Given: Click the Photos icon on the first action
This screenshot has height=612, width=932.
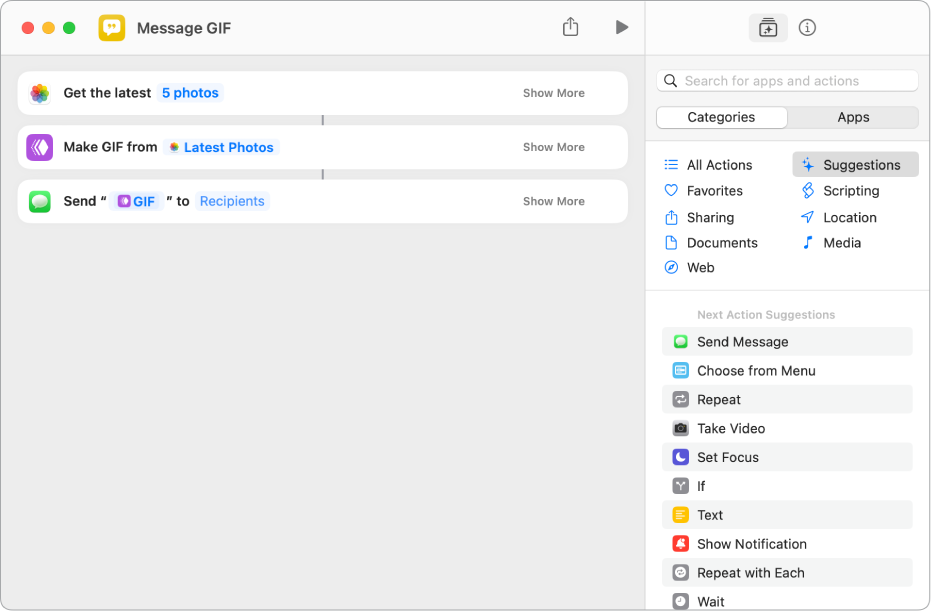Looking at the screenshot, I should tap(40, 93).
